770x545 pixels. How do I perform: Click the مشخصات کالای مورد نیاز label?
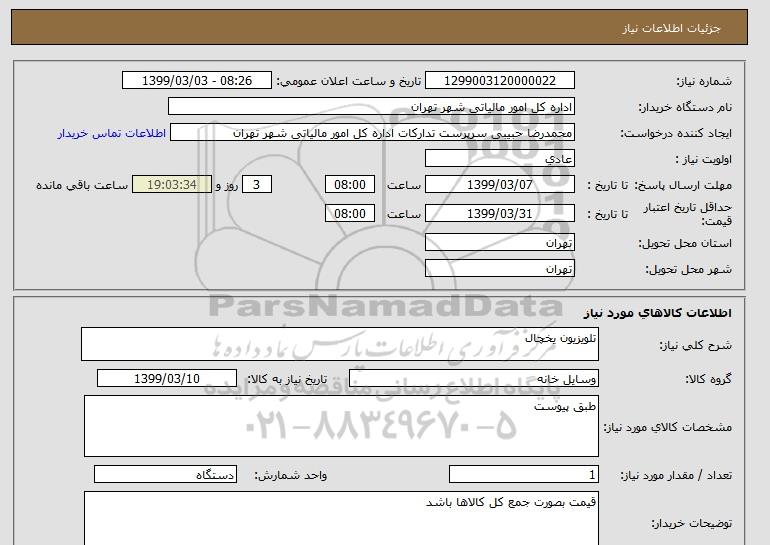(x=667, y=427)
